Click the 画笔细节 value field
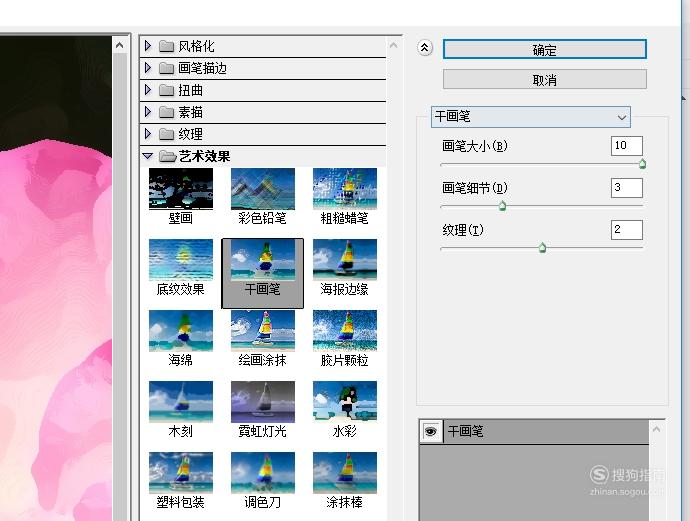The width and height of the screenshot is (690, 521). click(627, 188)
